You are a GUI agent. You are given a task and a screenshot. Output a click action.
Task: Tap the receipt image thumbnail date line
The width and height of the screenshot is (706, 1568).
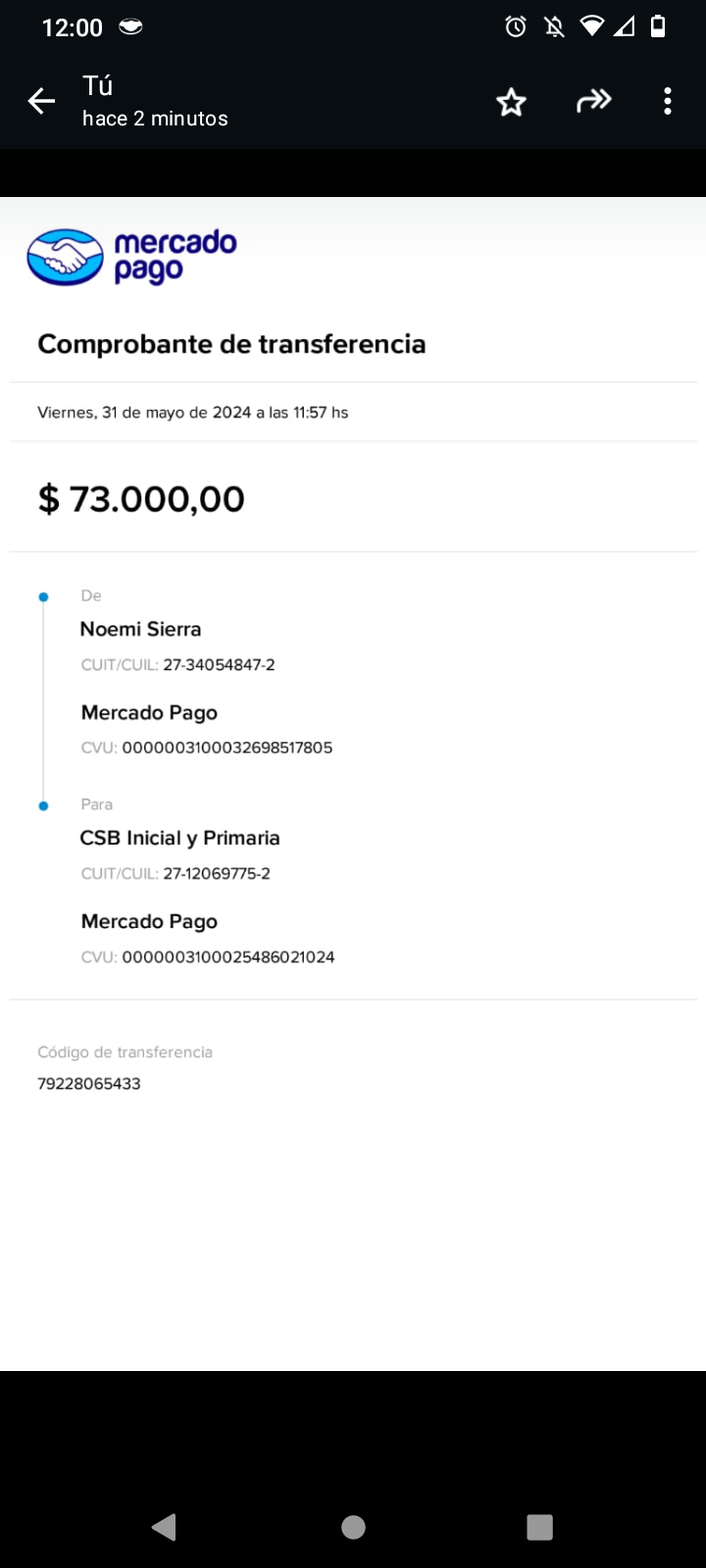point(193,413)
